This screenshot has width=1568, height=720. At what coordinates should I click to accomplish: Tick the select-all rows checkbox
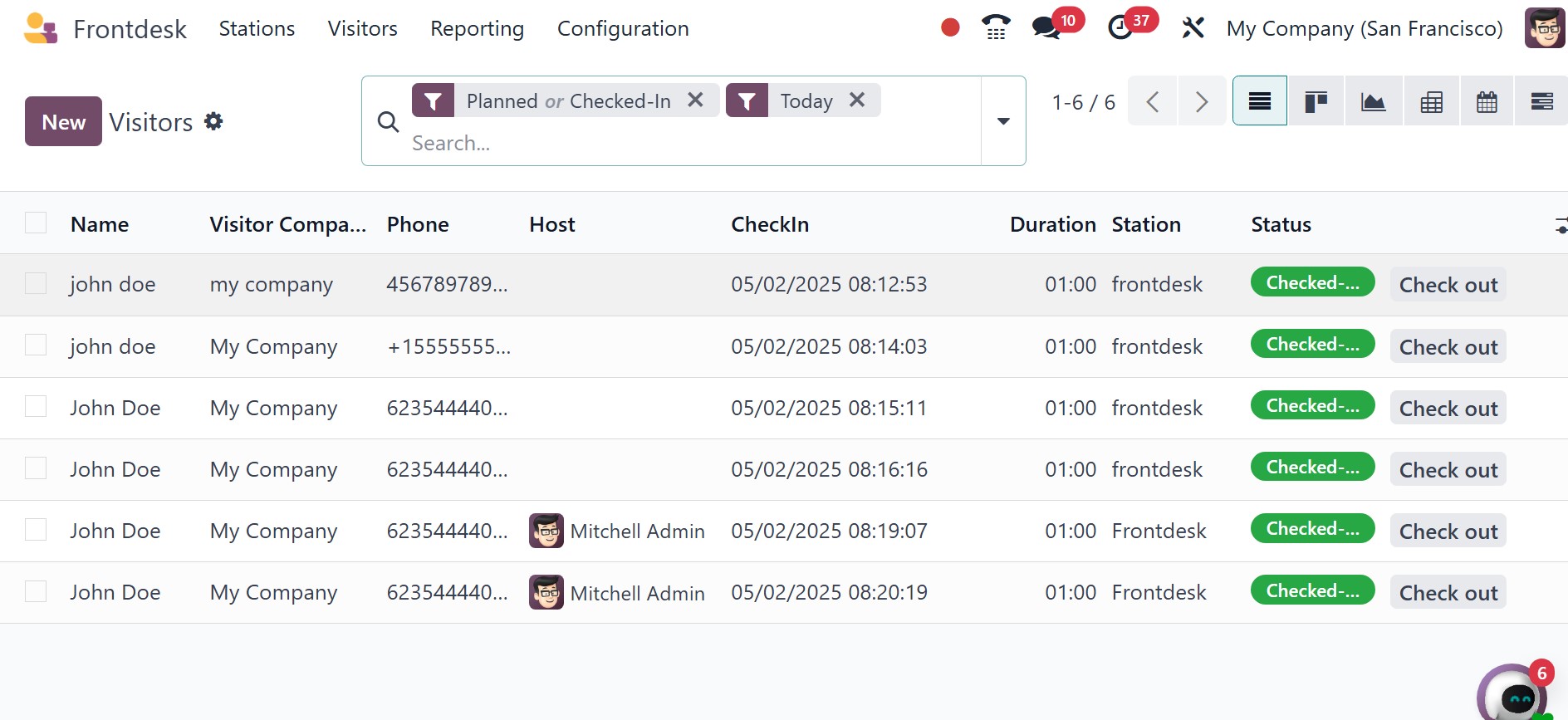(36, 223)
